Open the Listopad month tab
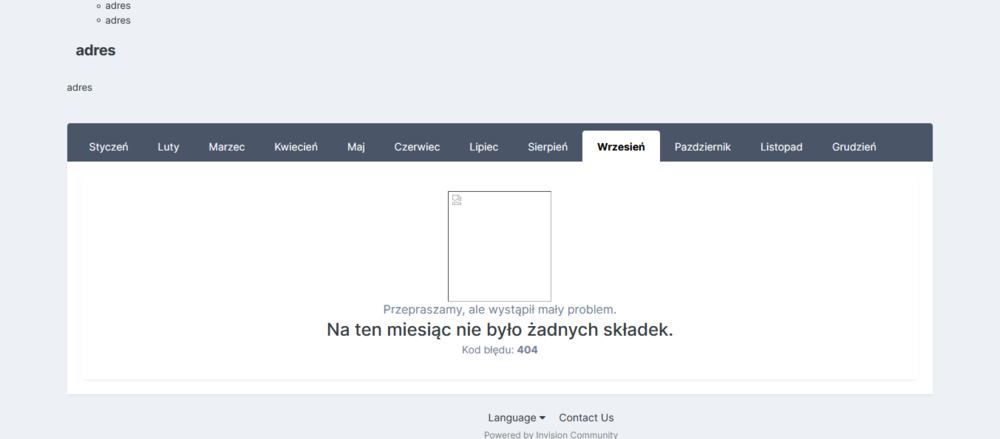The image size is (1000, 439). tap(781, 147)
